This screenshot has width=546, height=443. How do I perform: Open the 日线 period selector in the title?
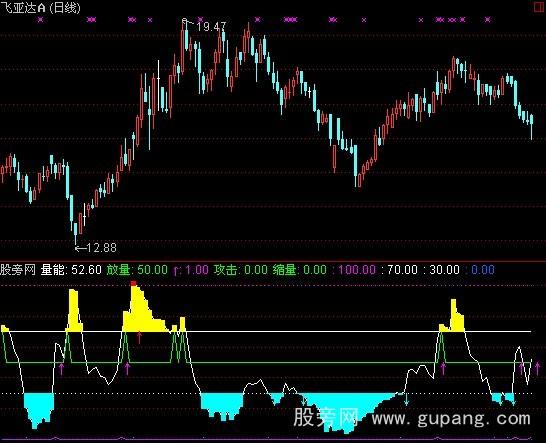65,8
